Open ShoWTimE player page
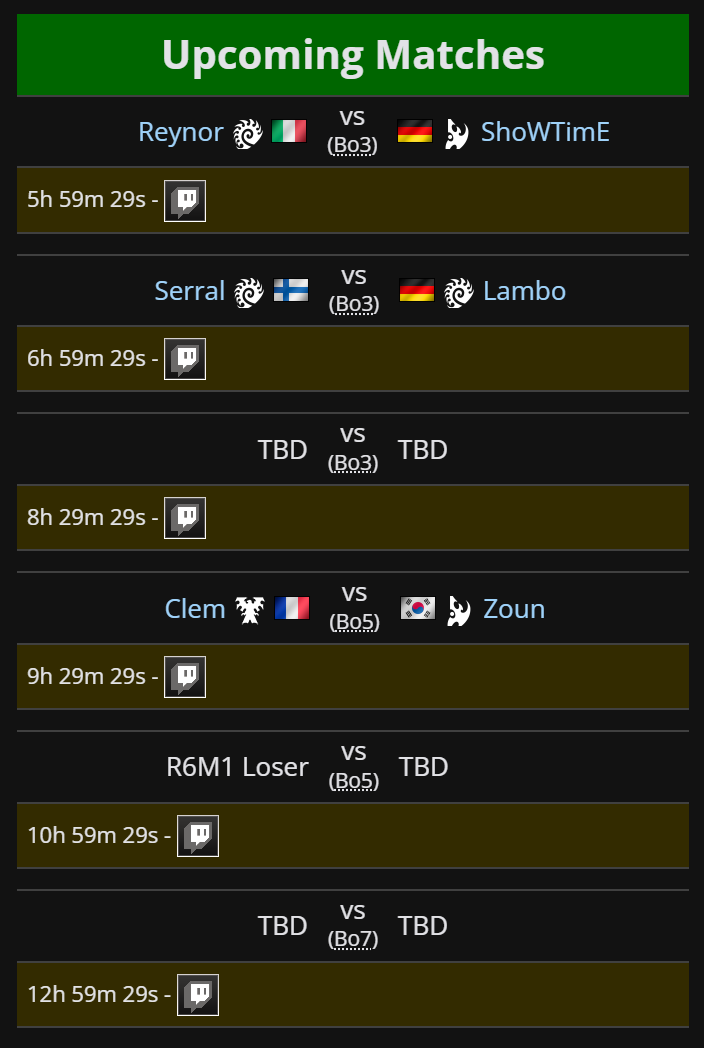This screenshot has height=1048, width=704. pyautogui.click(x=546, y=132)
